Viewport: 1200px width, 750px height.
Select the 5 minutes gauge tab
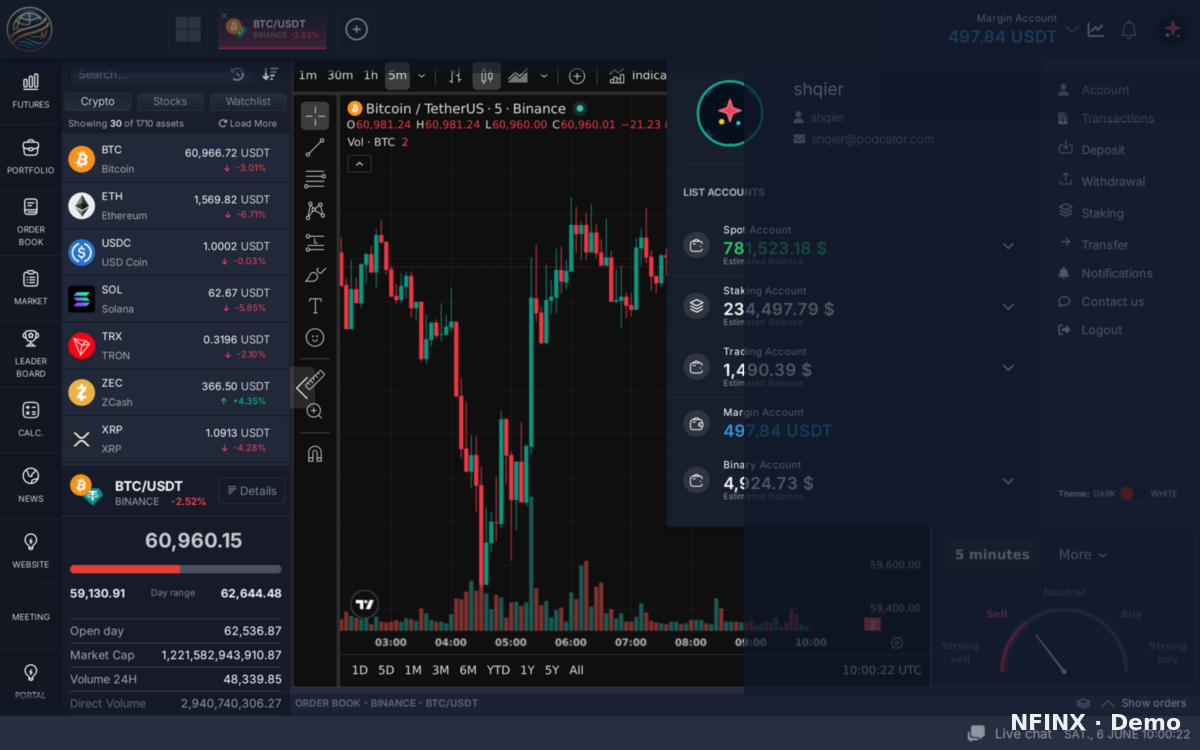point(992,555)
